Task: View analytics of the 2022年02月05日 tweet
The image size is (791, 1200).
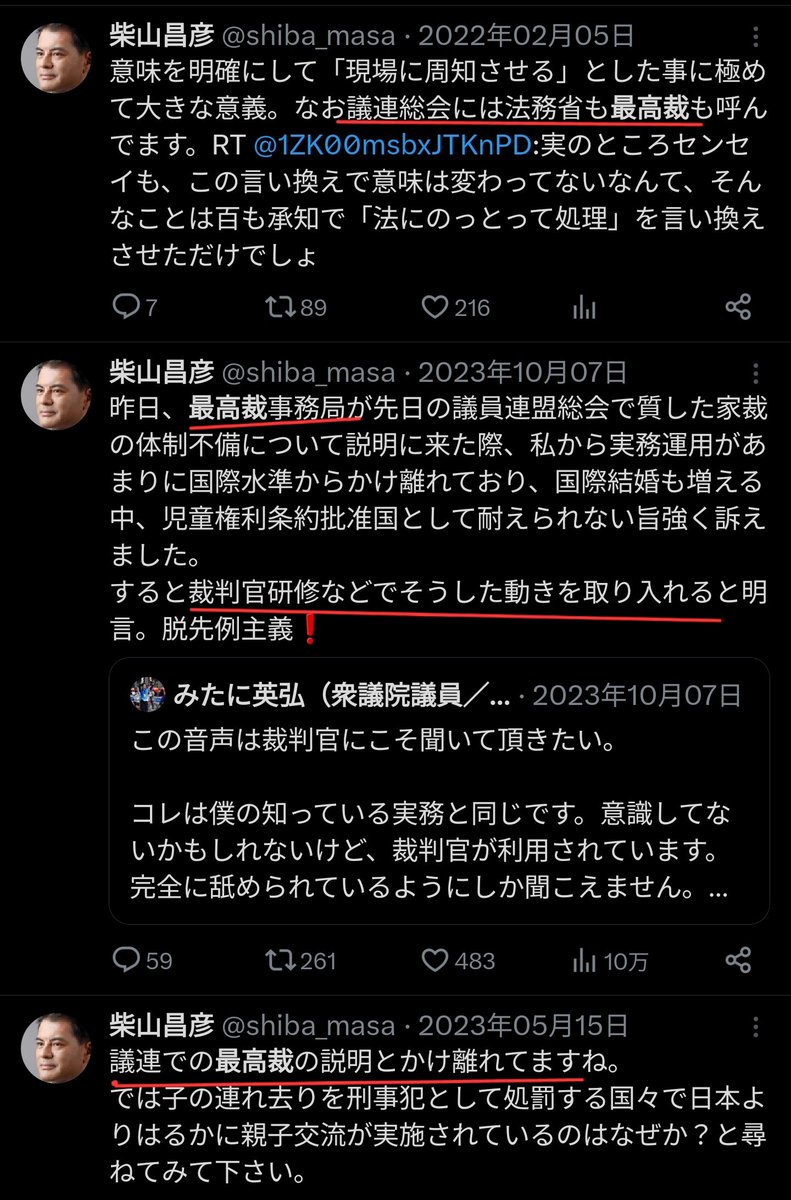Action: 584,306
